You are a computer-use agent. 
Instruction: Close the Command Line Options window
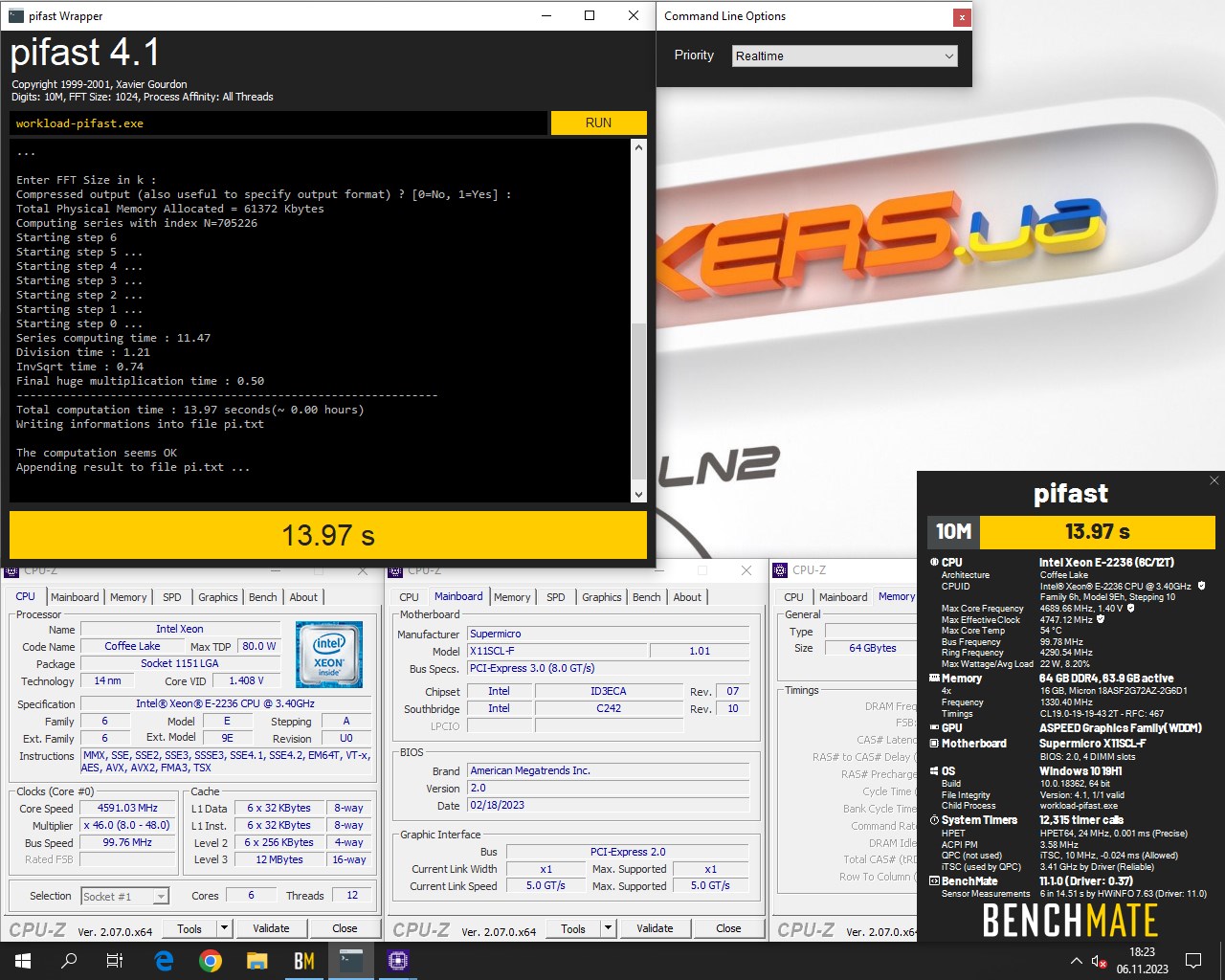tap(962, 16)
